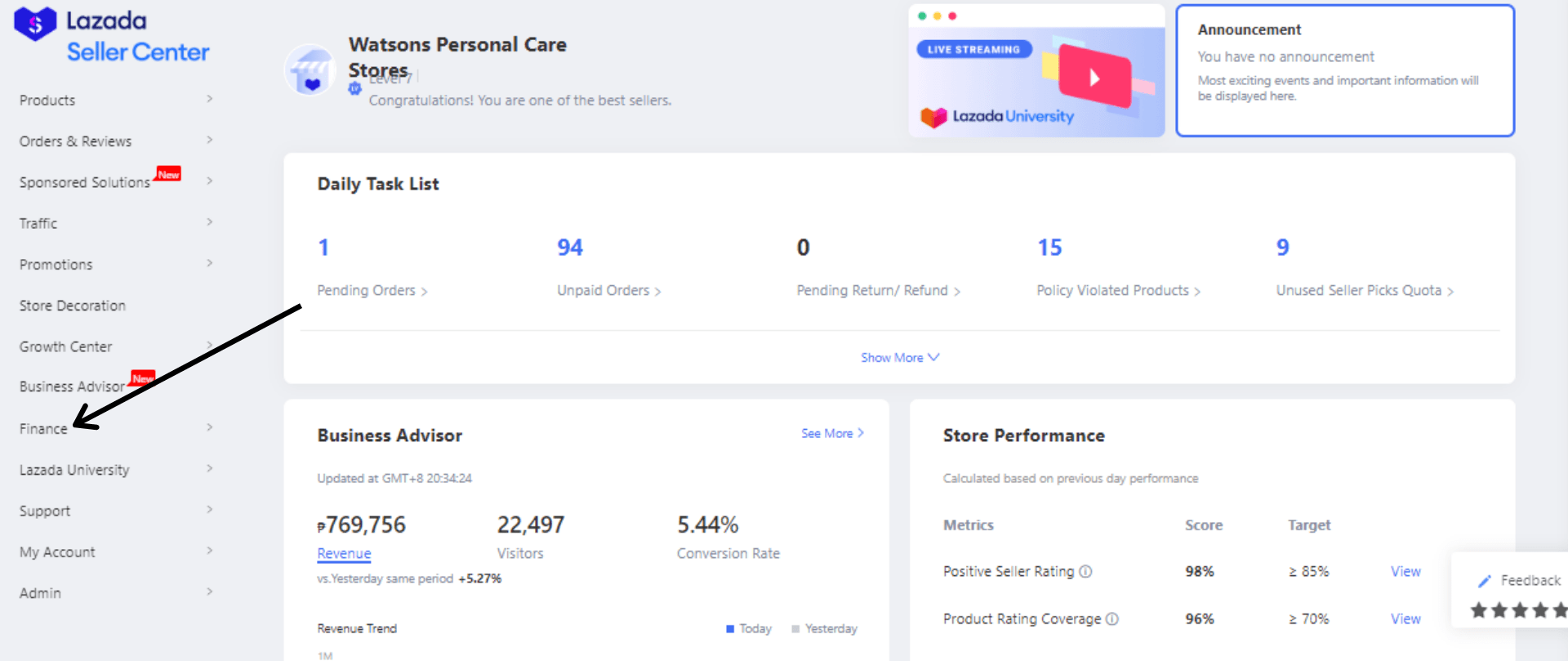Click info icon next to Product Rating Coverage

tap(1112, 619)
